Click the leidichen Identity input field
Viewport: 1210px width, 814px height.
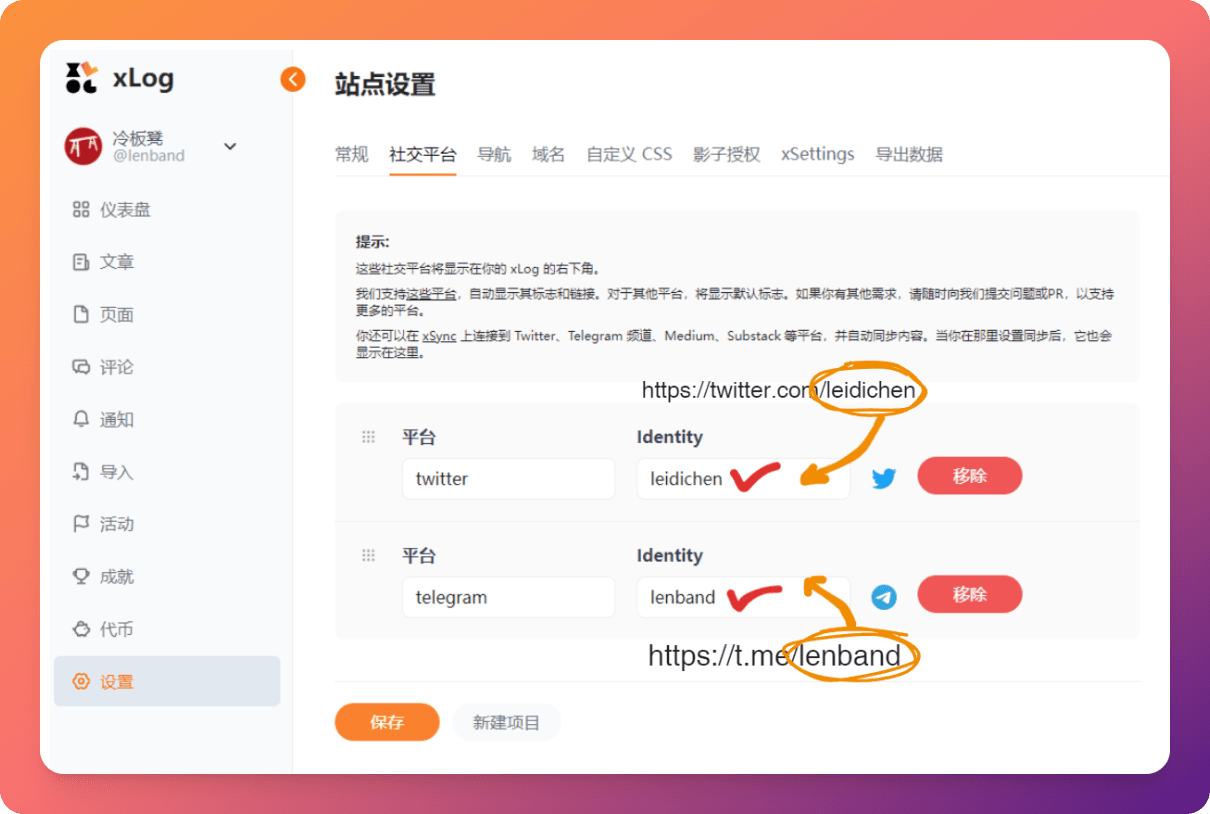(x=743, y=479)
